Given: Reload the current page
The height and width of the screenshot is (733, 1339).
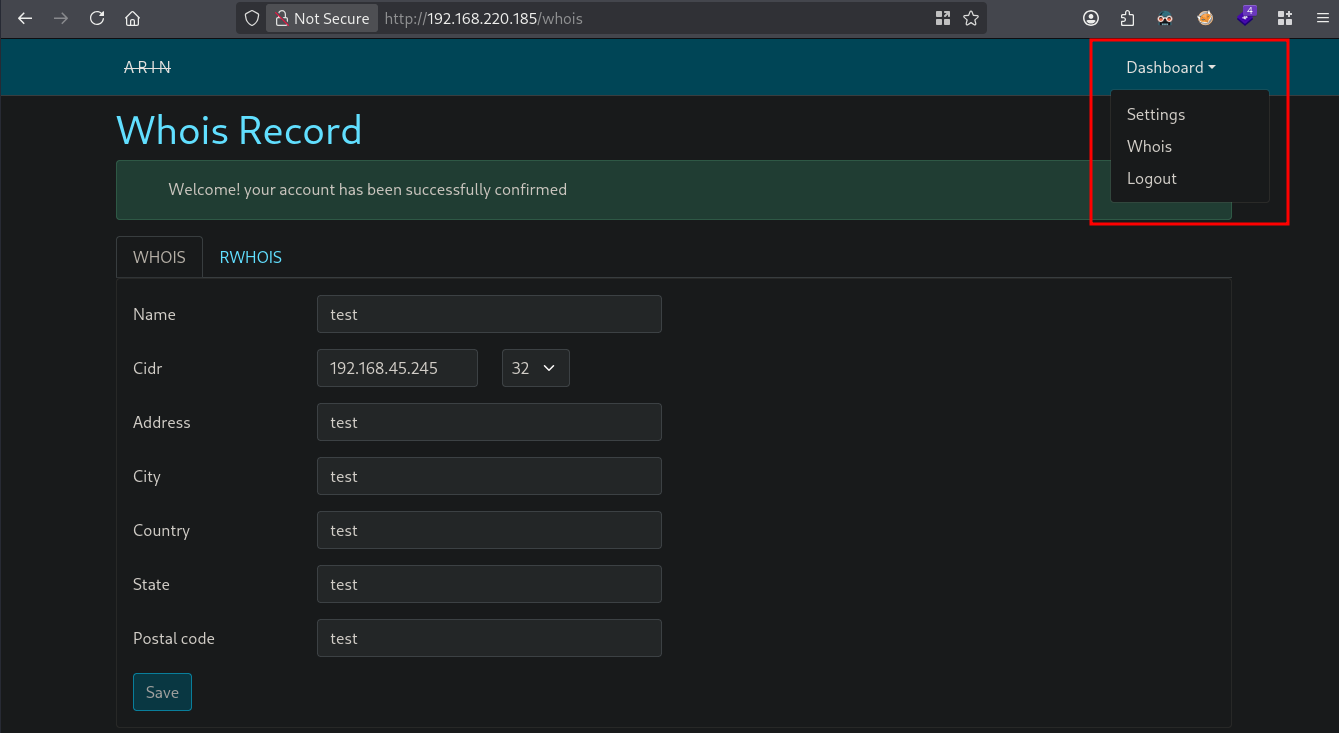Looking at the screenshot, I should point(97,18).
